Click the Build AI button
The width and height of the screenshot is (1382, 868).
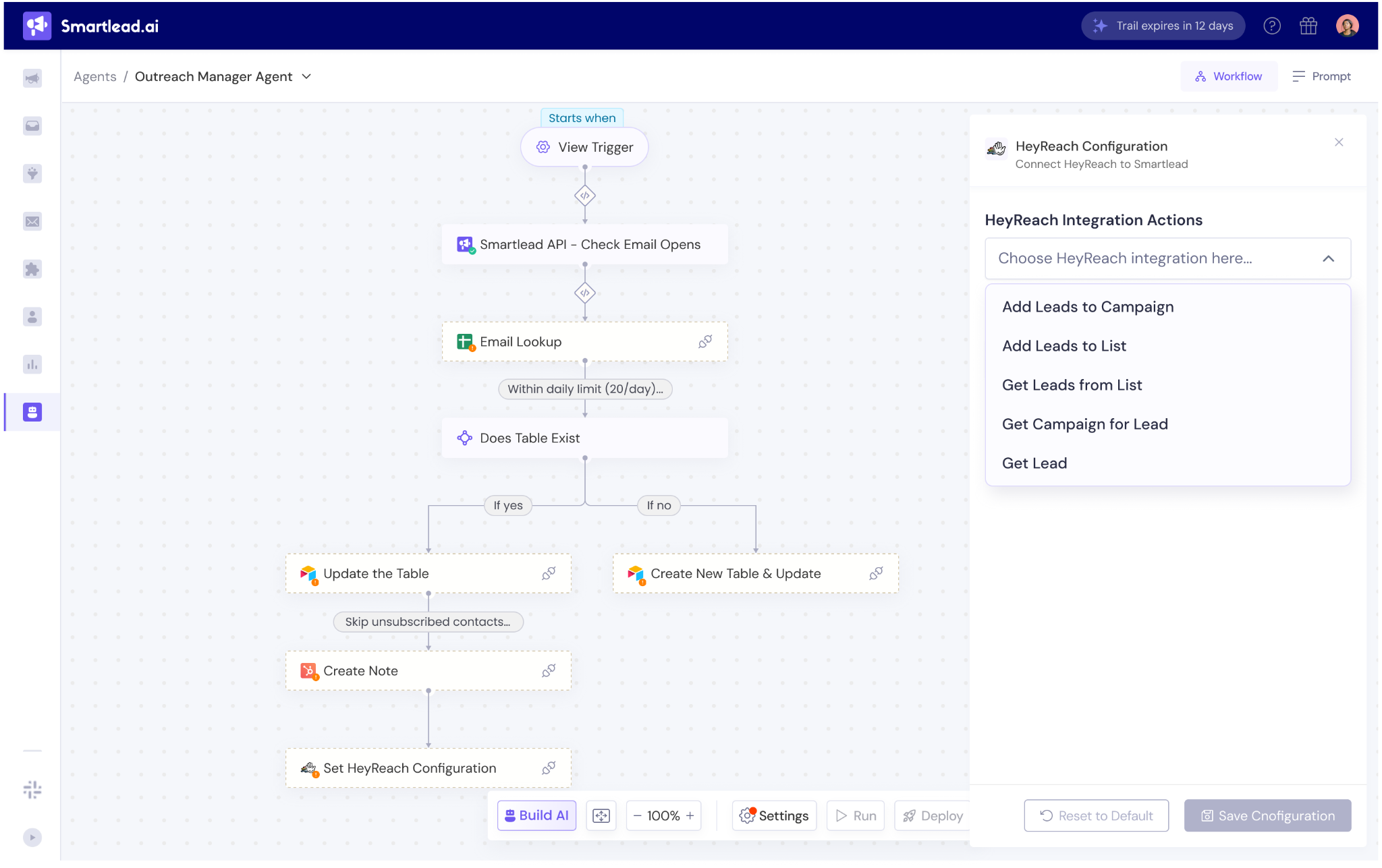(x=536, y=815)
